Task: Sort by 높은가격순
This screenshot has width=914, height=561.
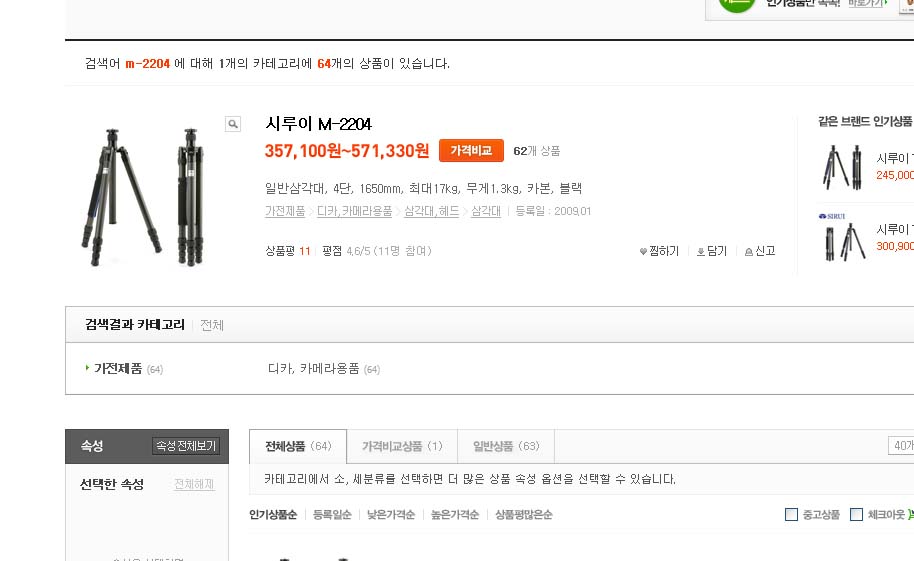Action: [x=455, y=514]
